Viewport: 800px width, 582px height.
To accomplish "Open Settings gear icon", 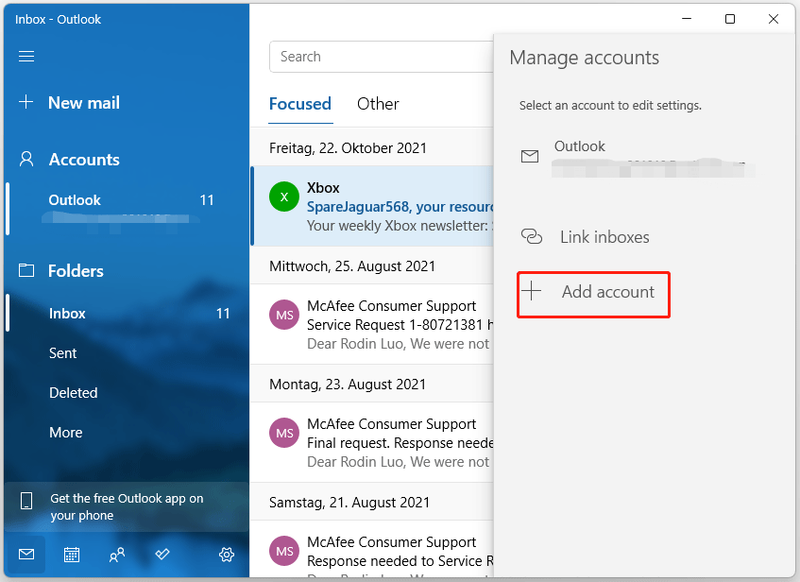I will click(227, 554).
